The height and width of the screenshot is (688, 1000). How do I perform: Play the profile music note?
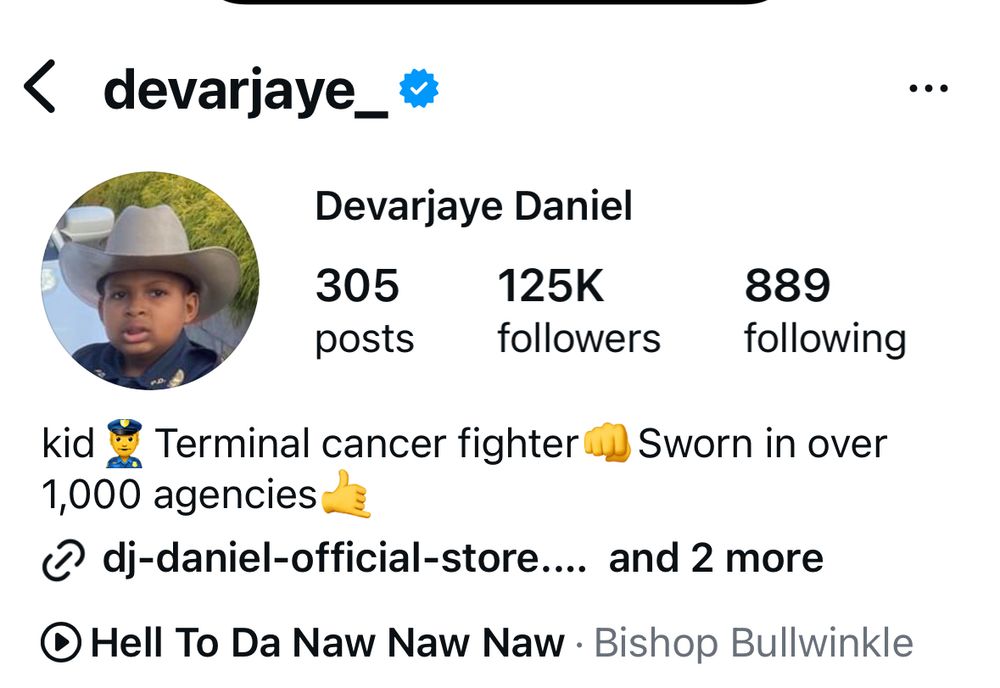pos(61,642)
